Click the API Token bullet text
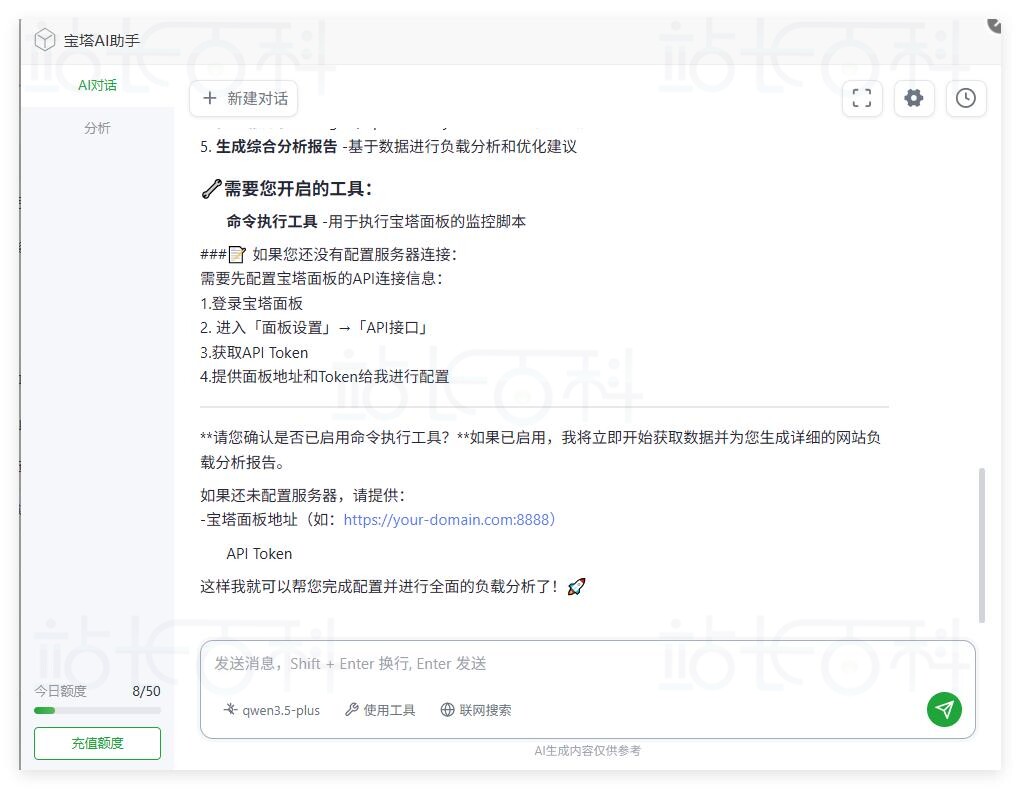Screen dimensions: 1020x789 point(259,554)
